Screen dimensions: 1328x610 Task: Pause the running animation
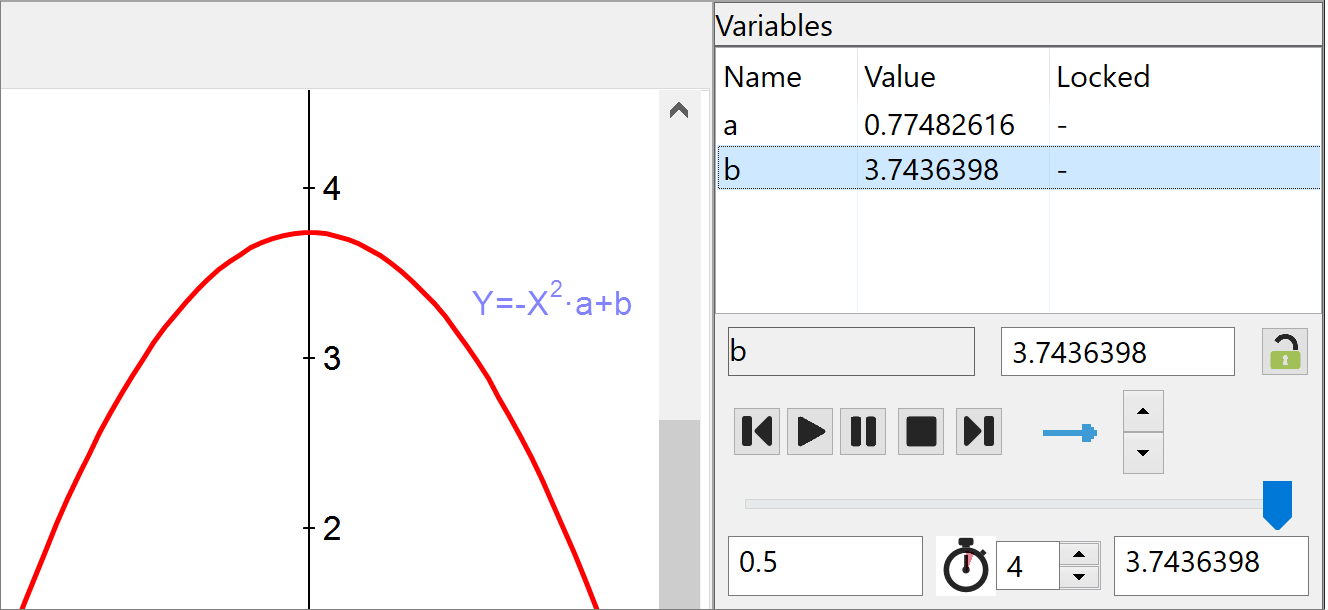point(863,431)
